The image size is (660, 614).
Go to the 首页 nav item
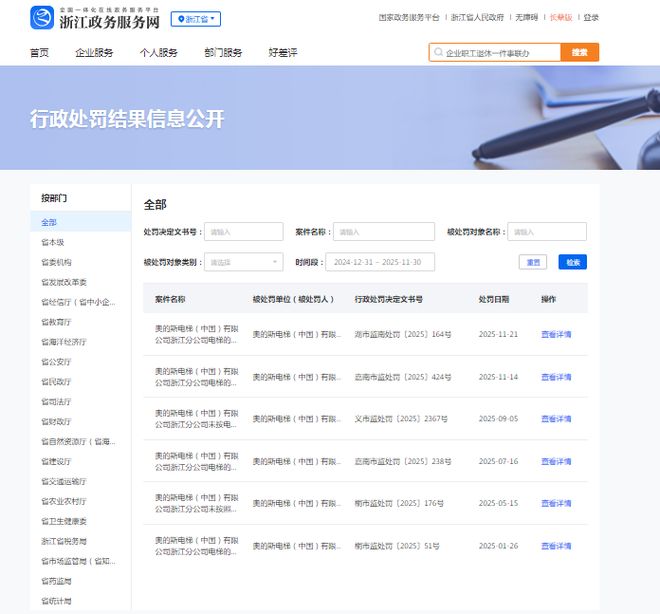[x=40, y=53]
